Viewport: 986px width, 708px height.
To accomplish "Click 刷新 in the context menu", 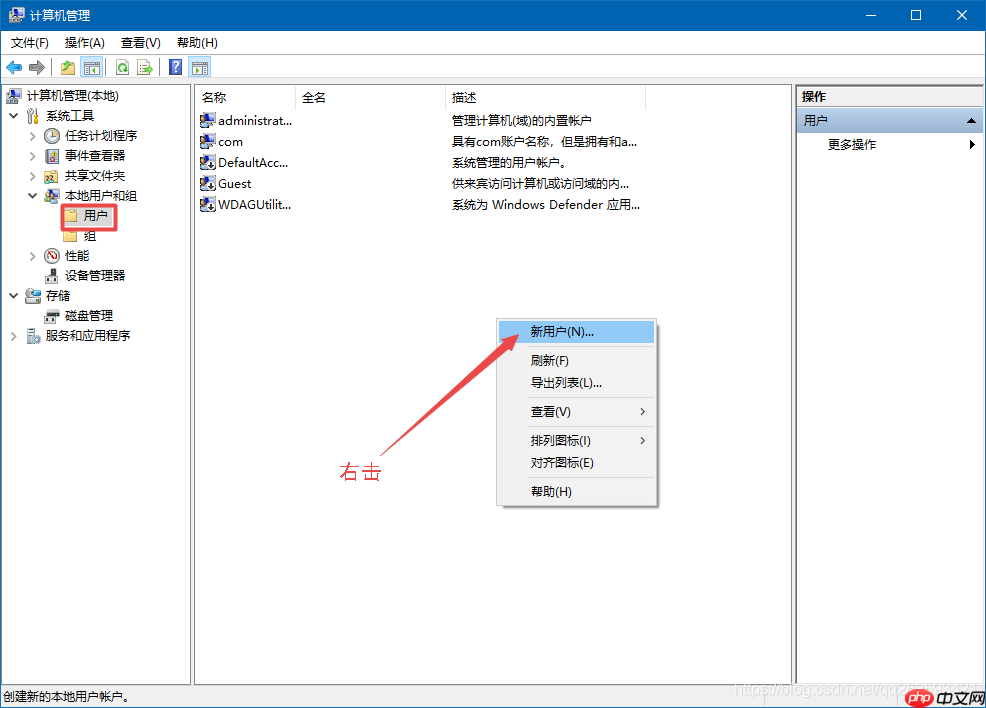I will click(550, 359).
